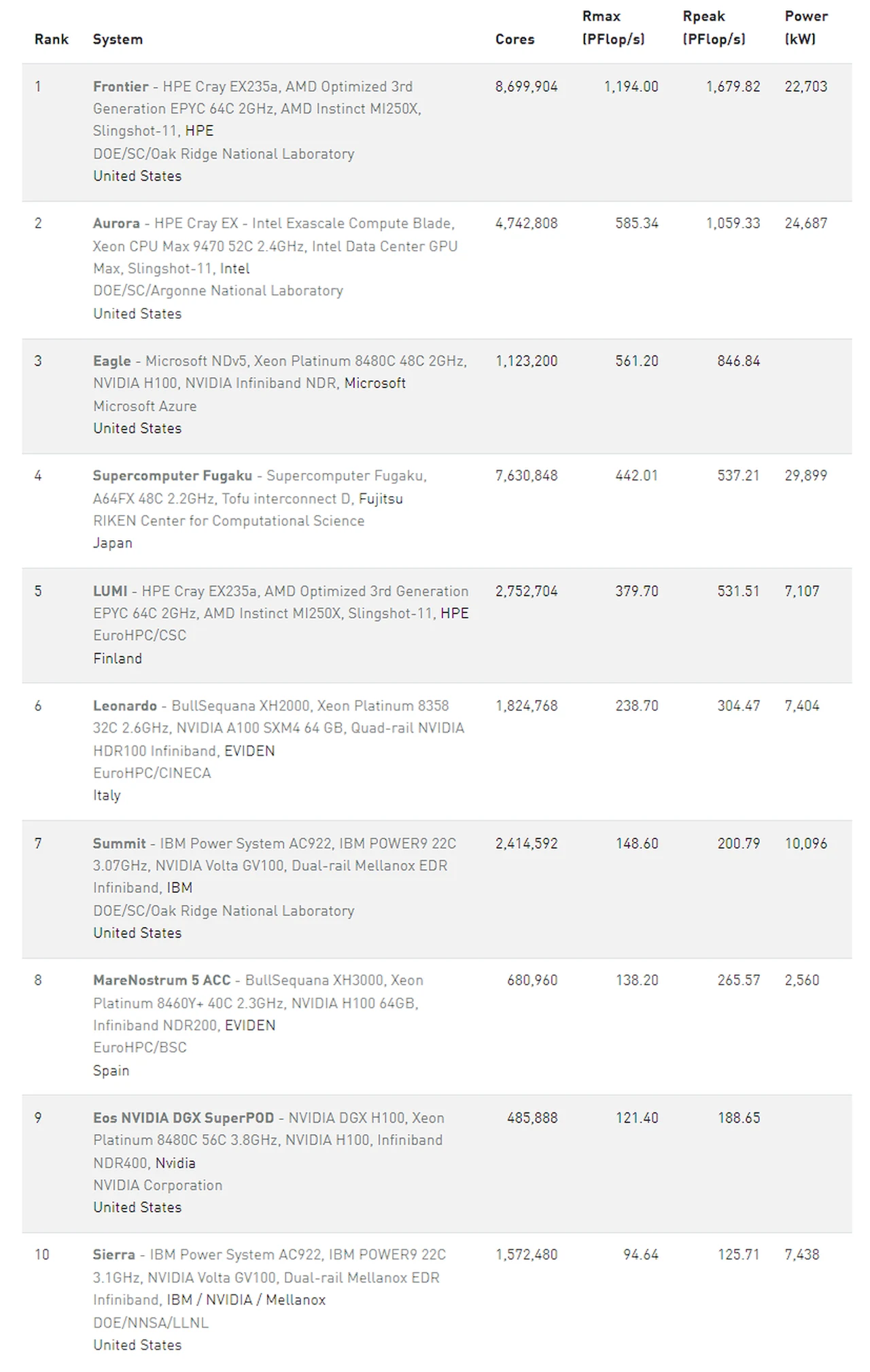Screen dimensions: 870x1372
Task: Click the Sierra system link
Action: click(114, 1255)
